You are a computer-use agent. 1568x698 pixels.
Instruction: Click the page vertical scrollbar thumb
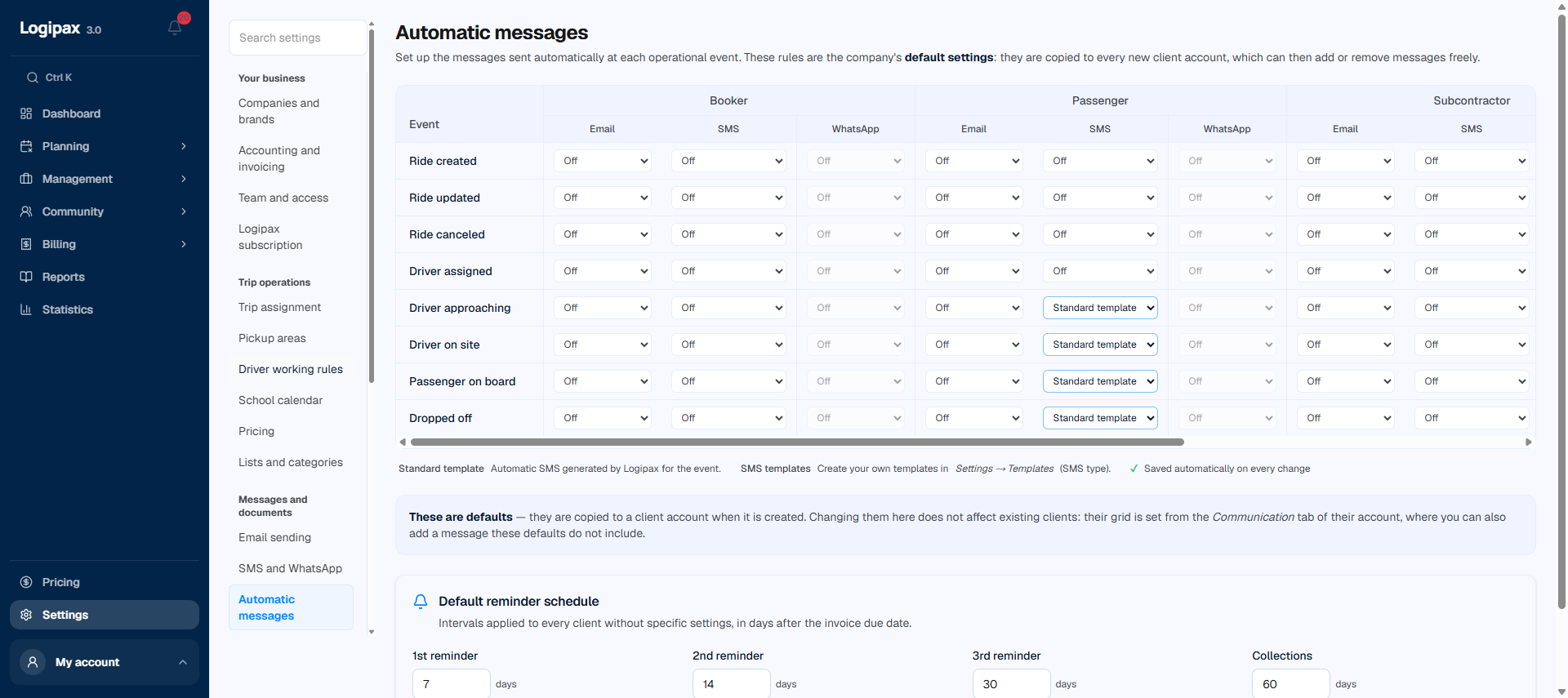click(x=1561, y=310)
